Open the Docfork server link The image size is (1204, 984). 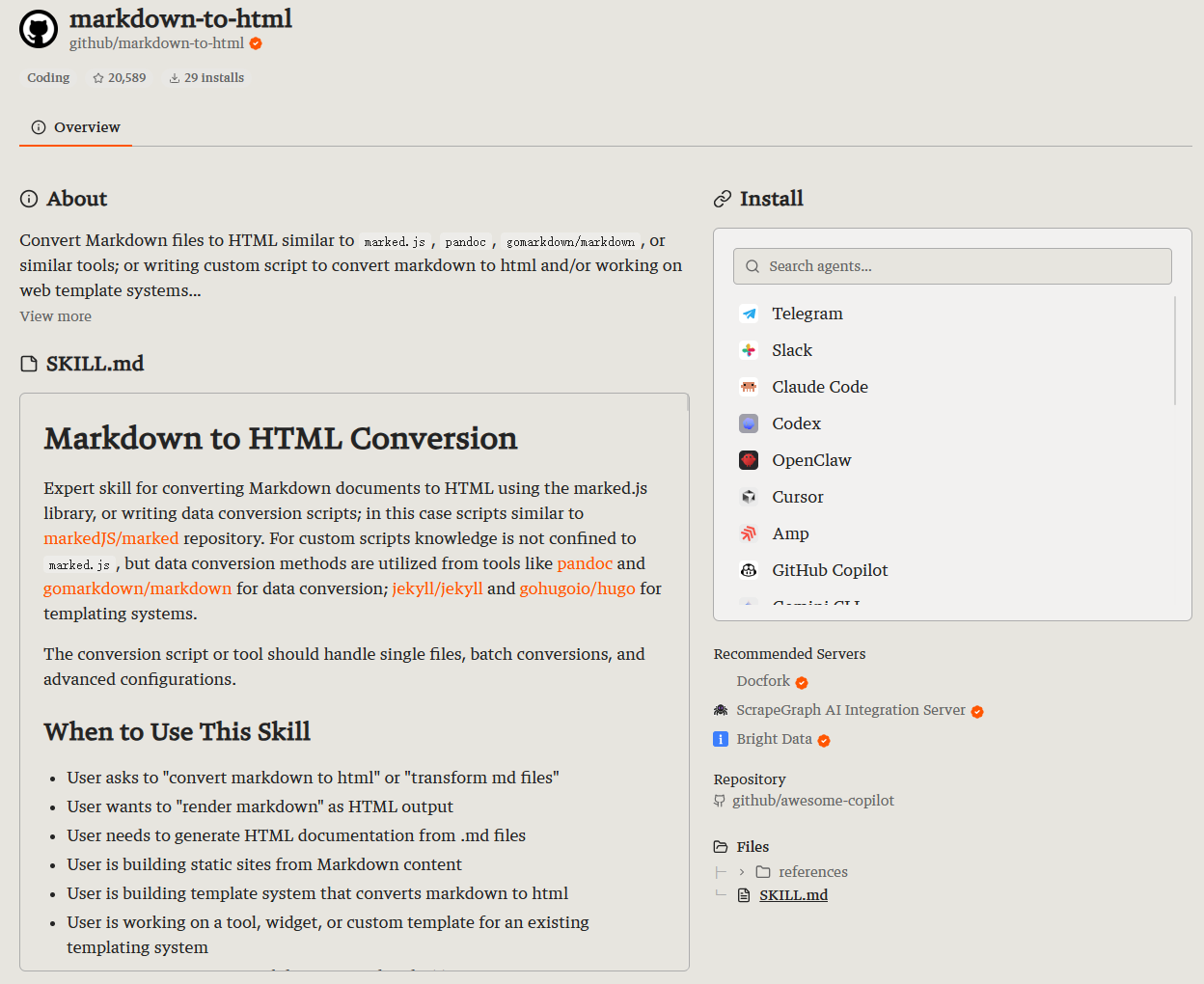click(x=763, y=681)
